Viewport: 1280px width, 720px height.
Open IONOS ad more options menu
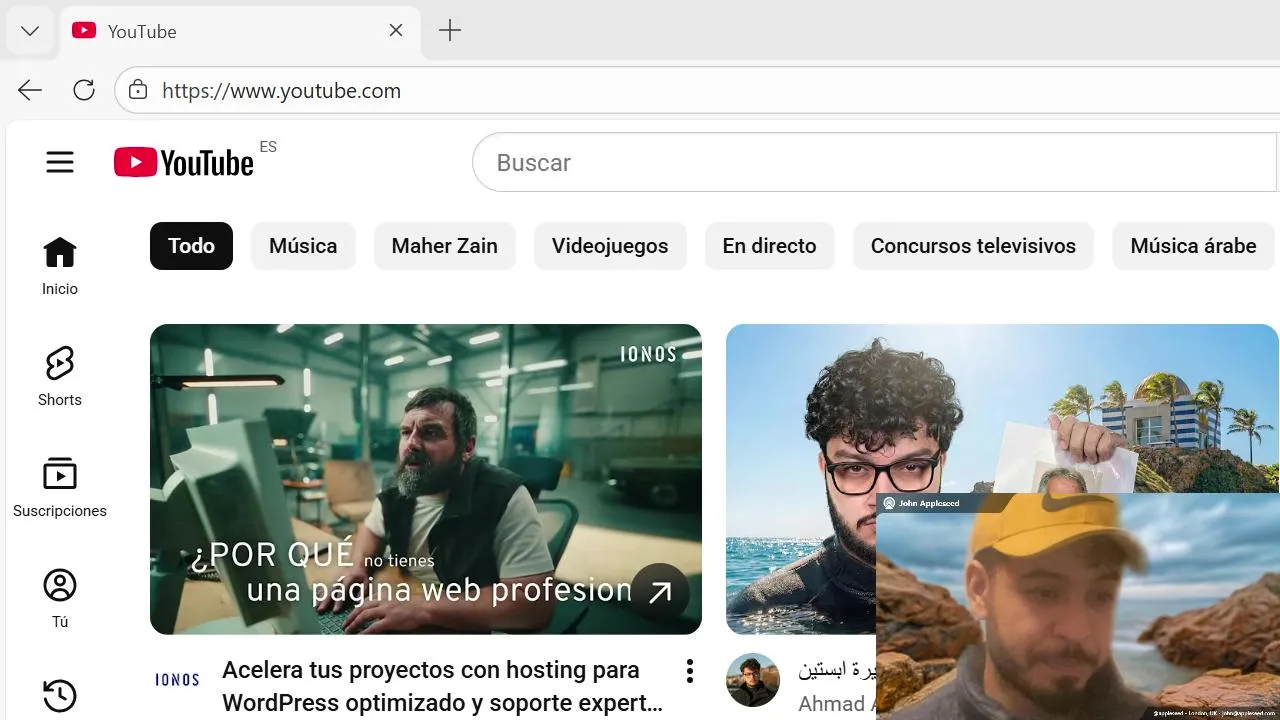point(689,671)
